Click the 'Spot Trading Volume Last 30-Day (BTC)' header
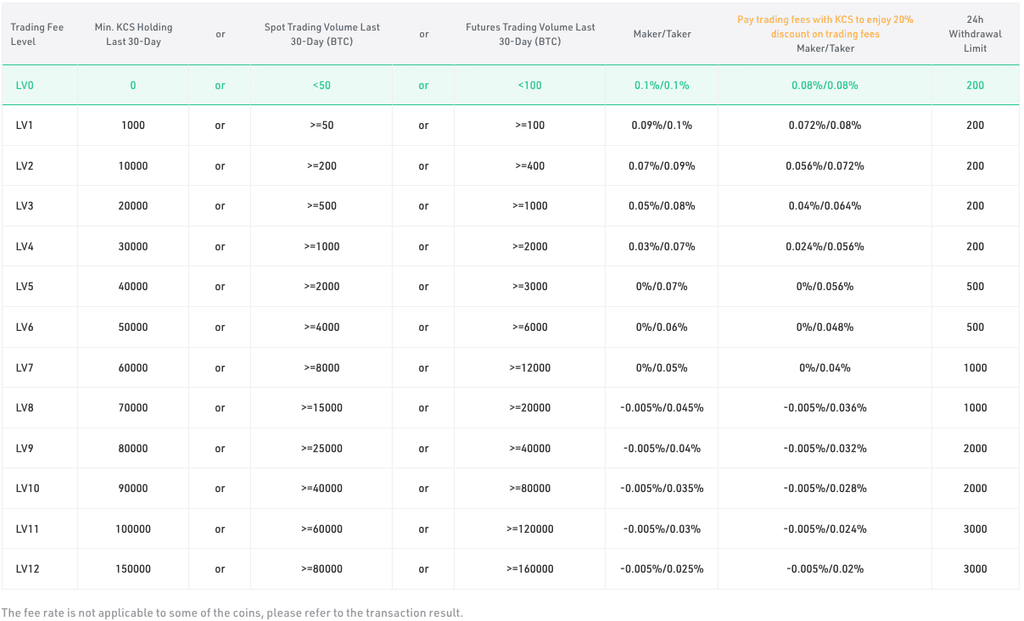The height and width of the screenshot is (621, 1024). click(321, 35)
